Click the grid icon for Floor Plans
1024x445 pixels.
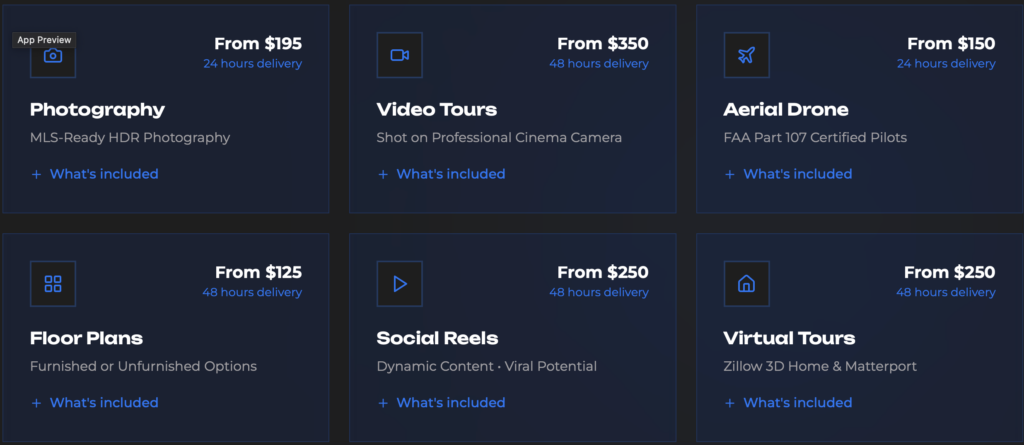(x=53, y=284)
